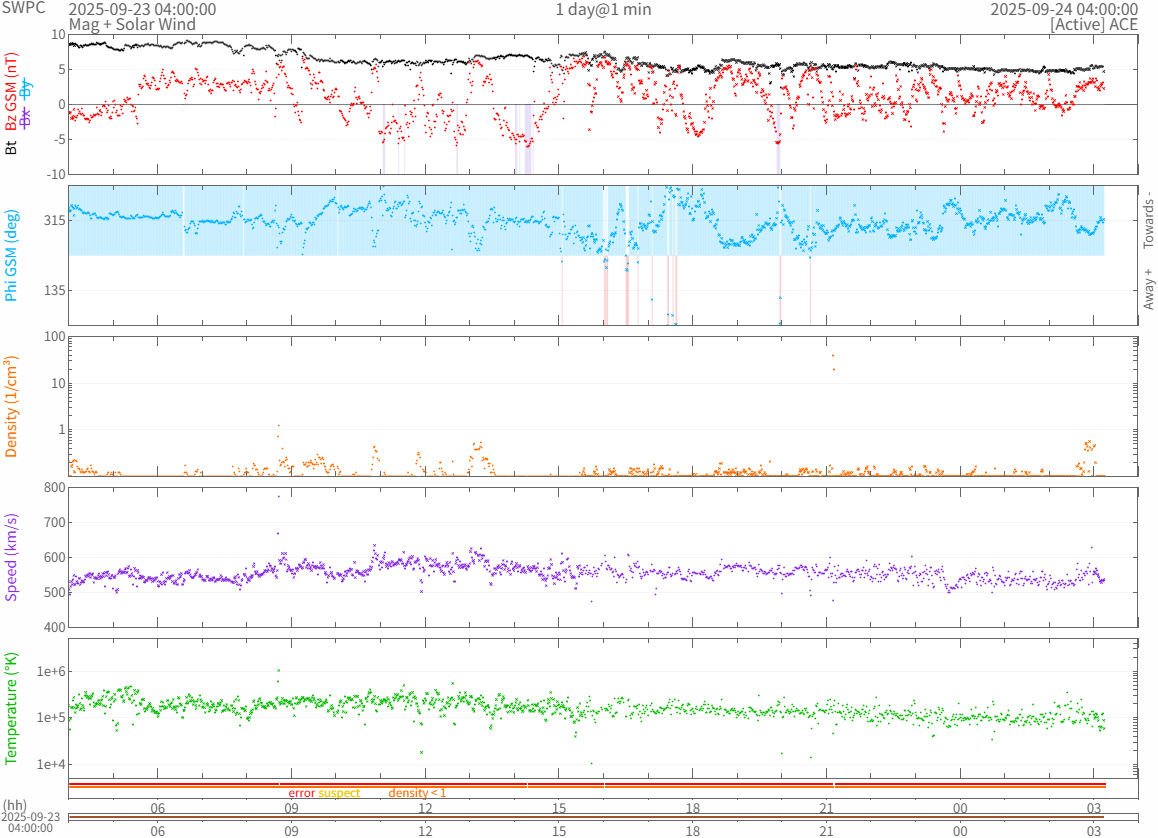The image size is (1158, 838).
Task: Click the yellow suspect legend label
Action: (339, 793)
